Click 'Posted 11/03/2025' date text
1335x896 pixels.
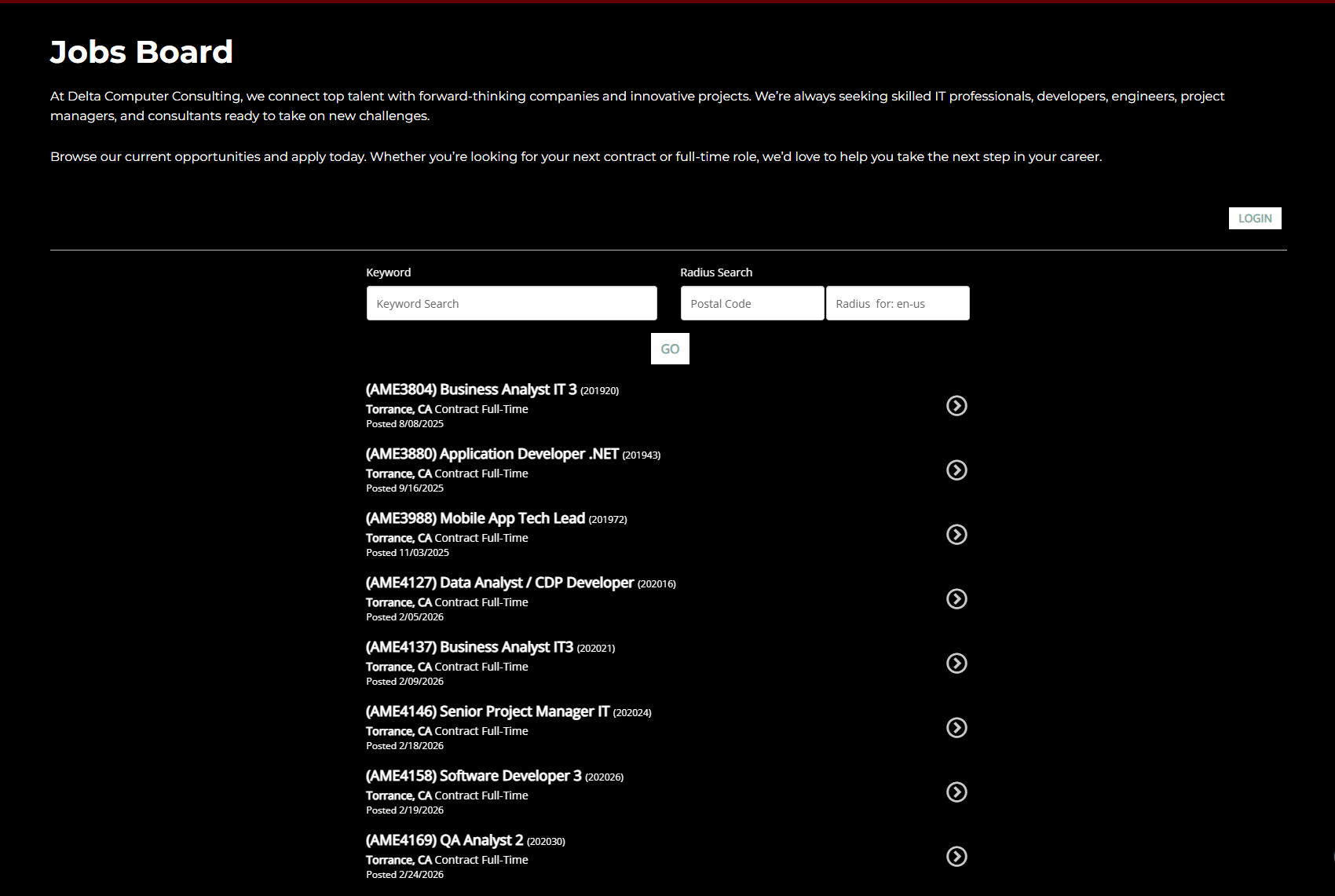tap(408, 553)
